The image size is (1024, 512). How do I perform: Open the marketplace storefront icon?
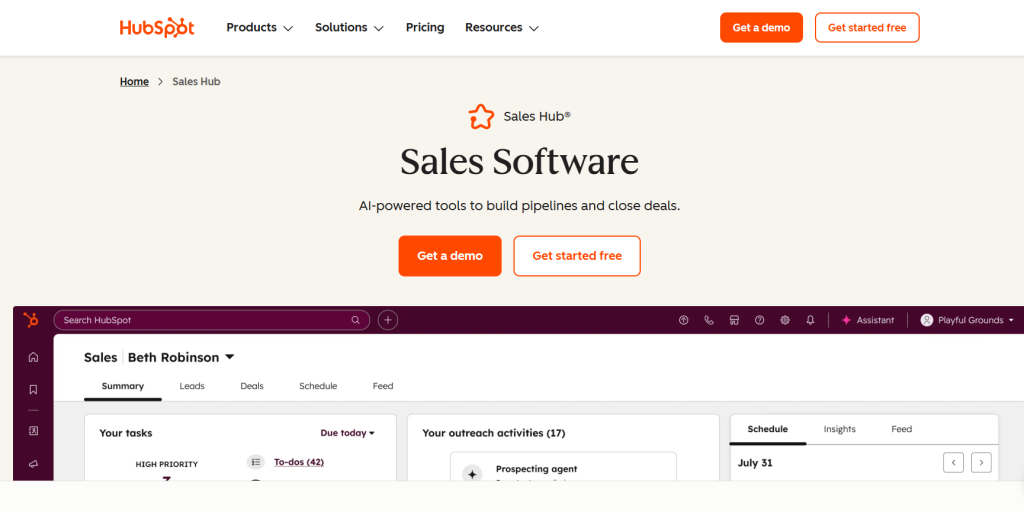[x=734, y=320]
